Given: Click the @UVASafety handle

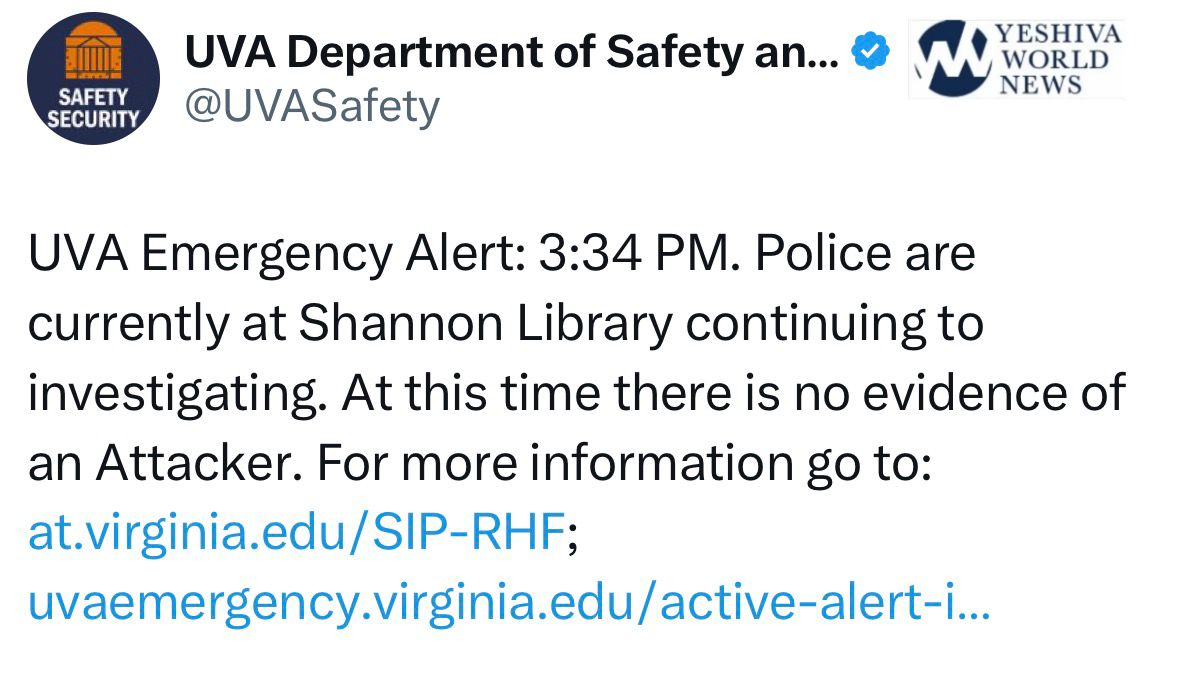Looking at the screenshot, I should (312, 105).
